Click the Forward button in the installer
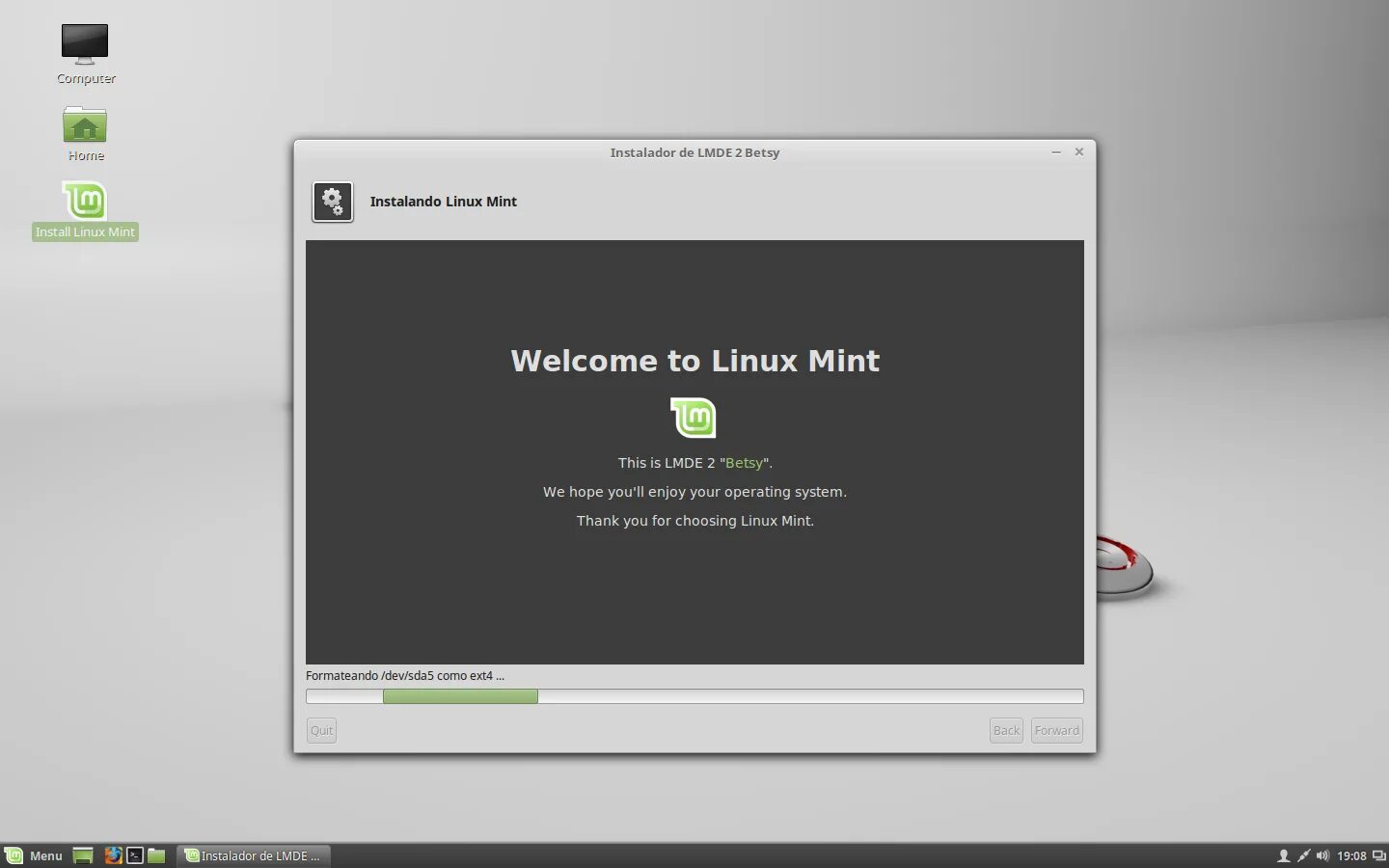 point(1057,730)
